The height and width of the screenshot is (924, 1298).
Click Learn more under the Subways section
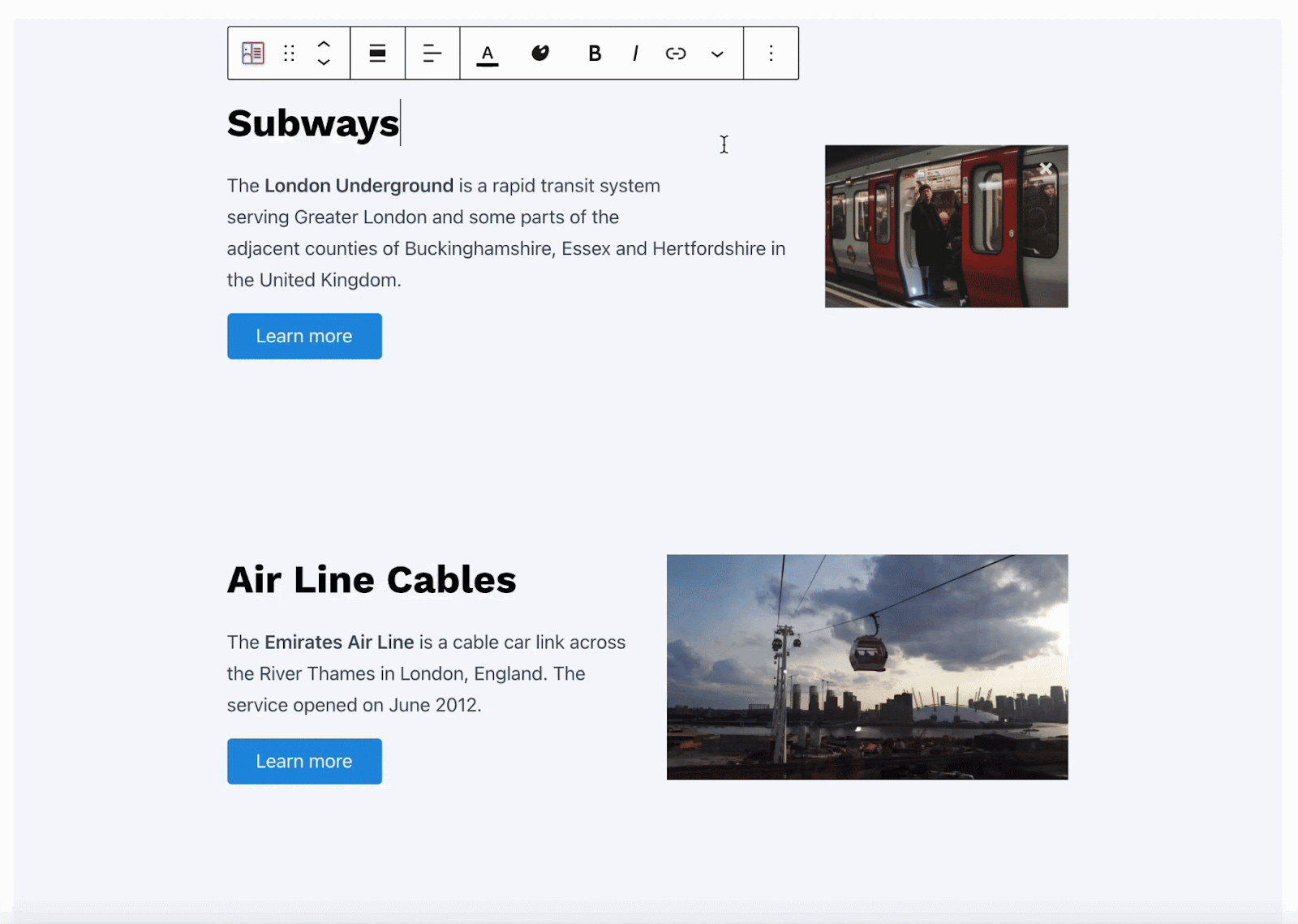(x=304, y=336)
